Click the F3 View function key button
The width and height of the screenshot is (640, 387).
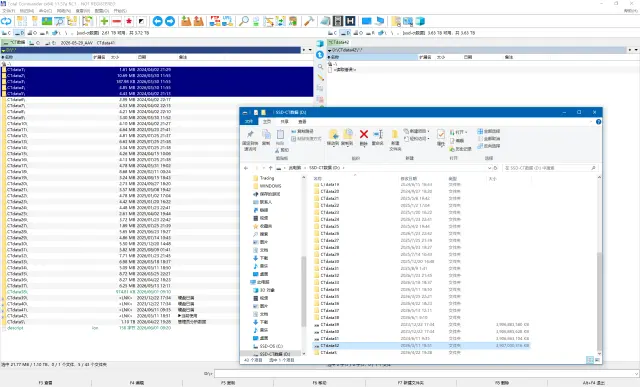(46, 383)
